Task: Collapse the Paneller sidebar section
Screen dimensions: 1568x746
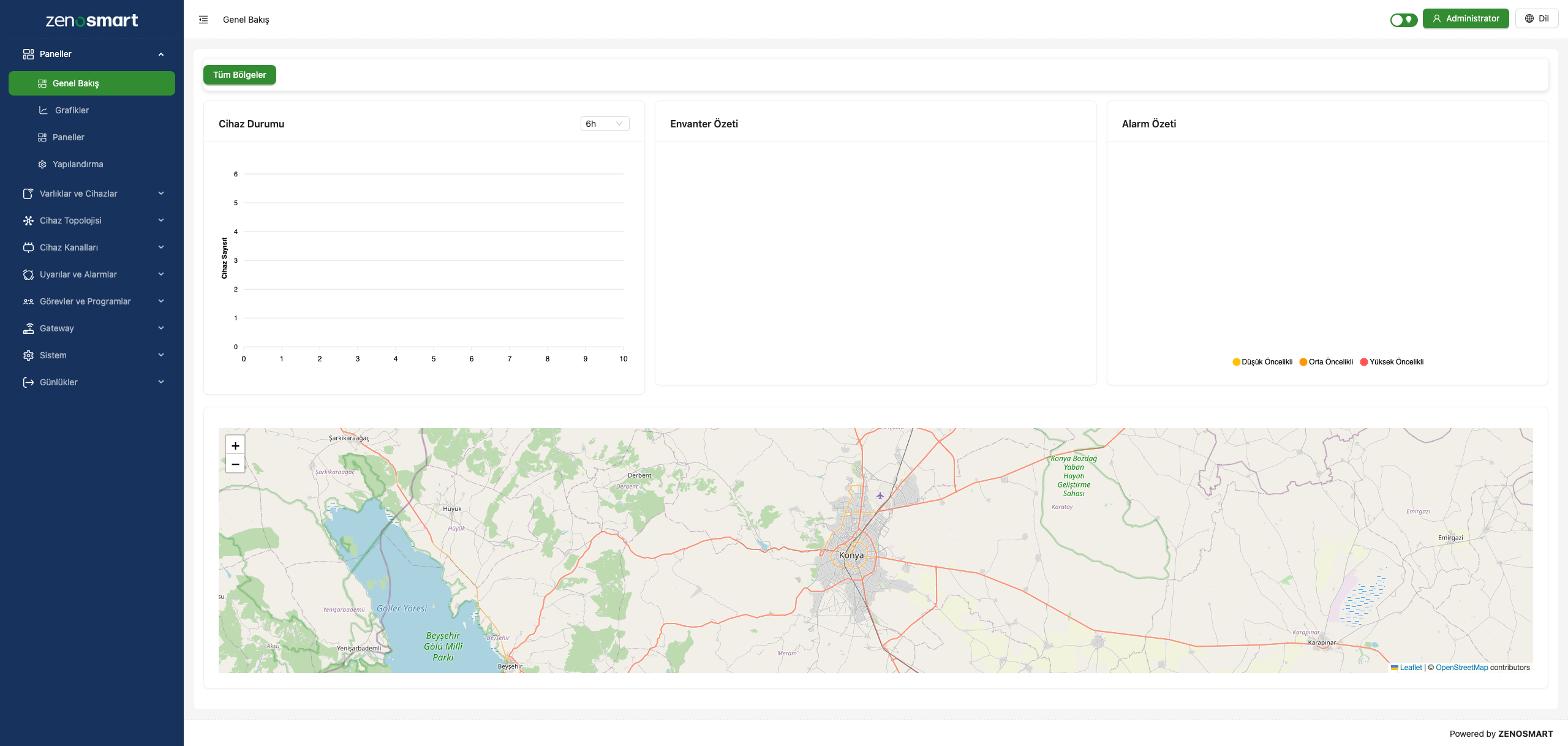Action: (160, 54)
